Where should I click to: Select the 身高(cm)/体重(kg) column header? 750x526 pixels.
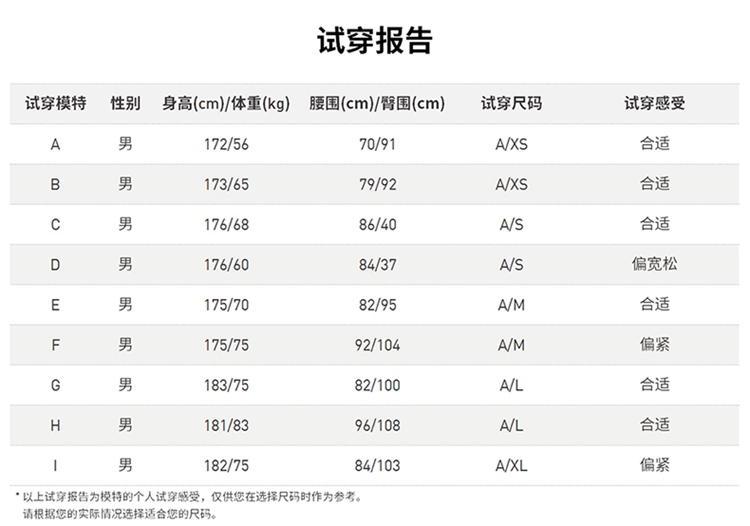pyautogui.click(x=226, y=103)
